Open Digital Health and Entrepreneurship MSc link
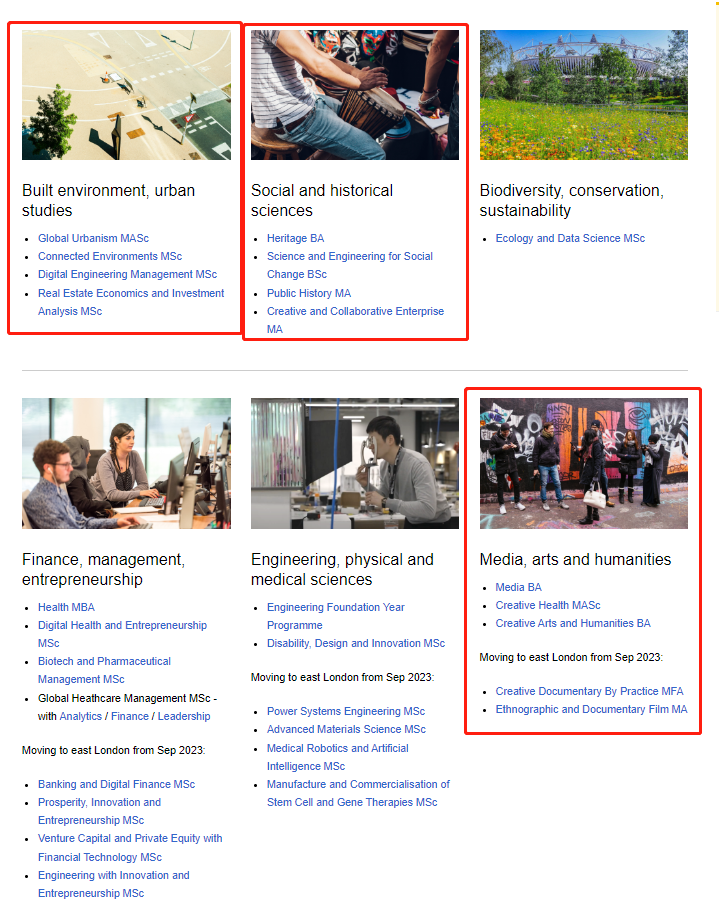Screen dimensions: 719x915 pyautogui.click(x=122, y=634)
